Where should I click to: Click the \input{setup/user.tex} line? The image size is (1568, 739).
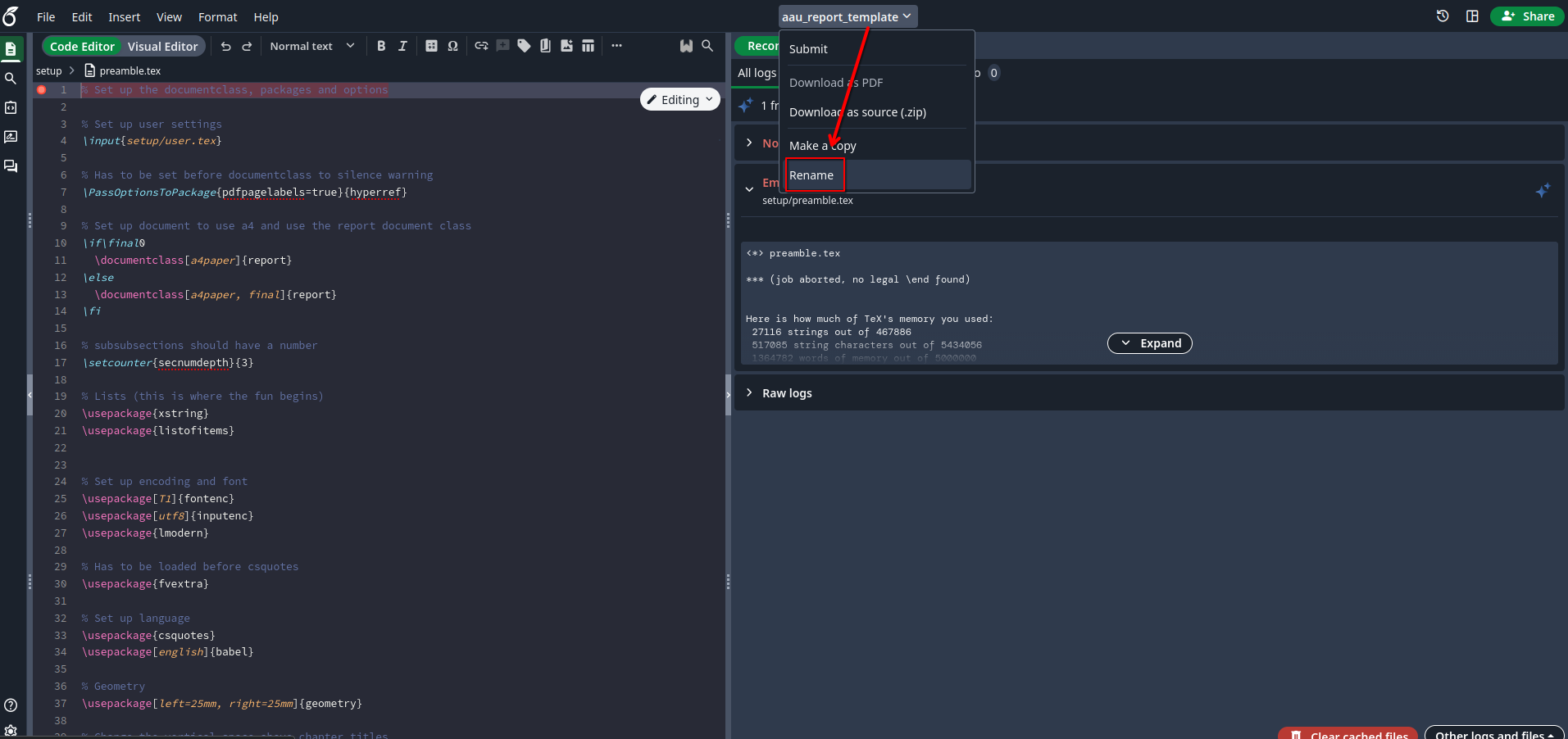pos(152,141)
